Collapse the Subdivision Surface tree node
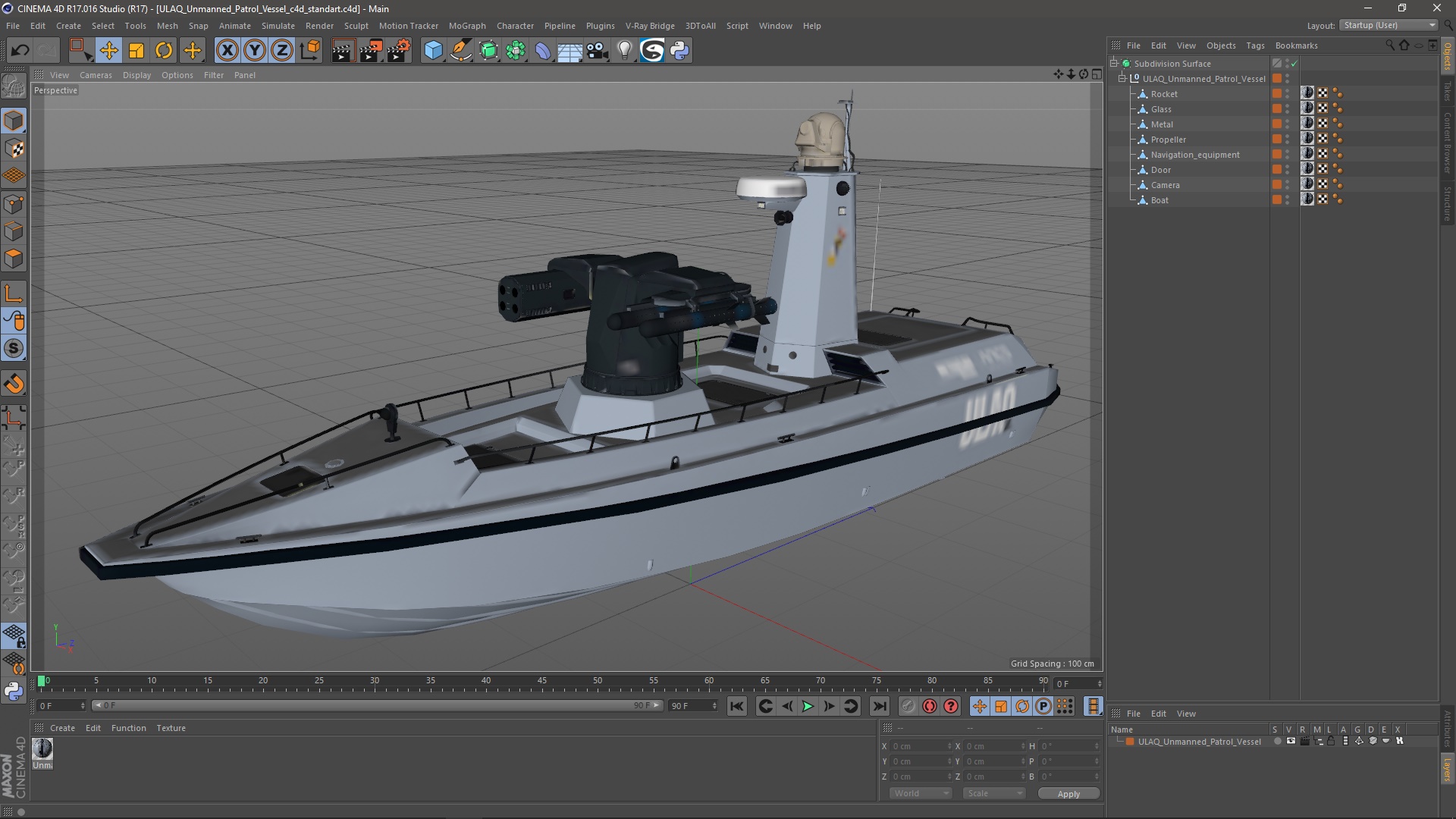This screenshot has height=819, width=1456. [1114, 64]
